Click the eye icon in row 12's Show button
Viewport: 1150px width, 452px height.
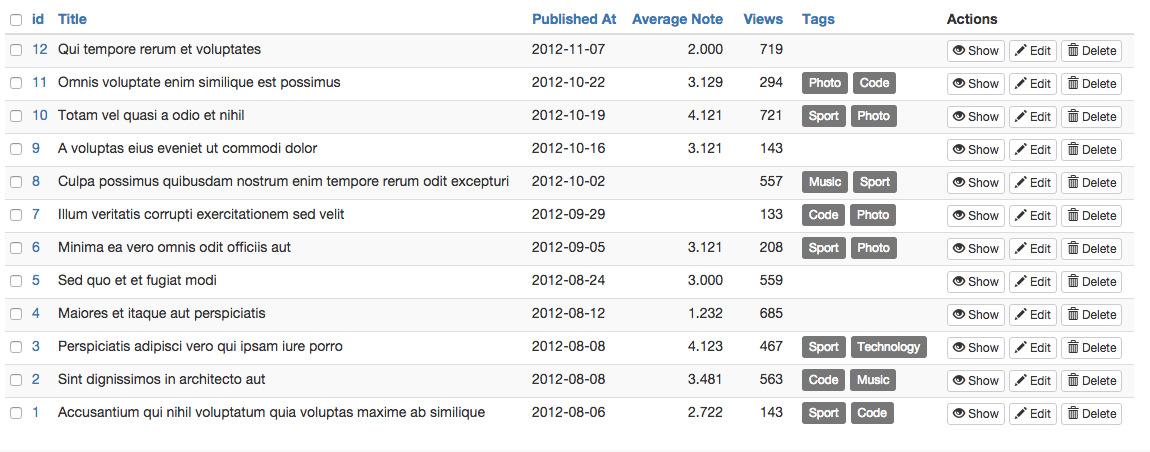(x=958, y=51)
